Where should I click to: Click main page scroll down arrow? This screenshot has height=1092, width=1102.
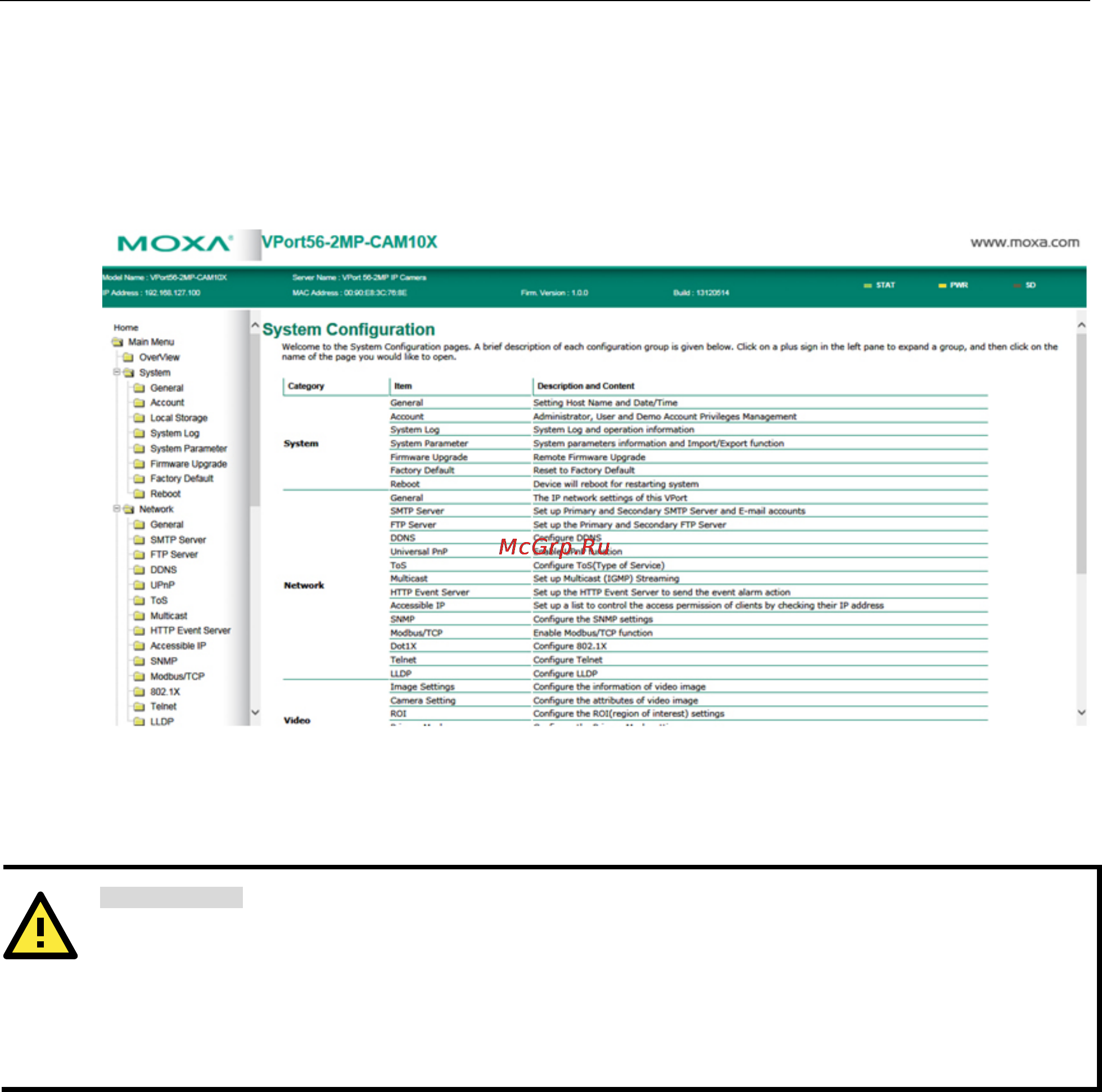(x=1081, y=712)
